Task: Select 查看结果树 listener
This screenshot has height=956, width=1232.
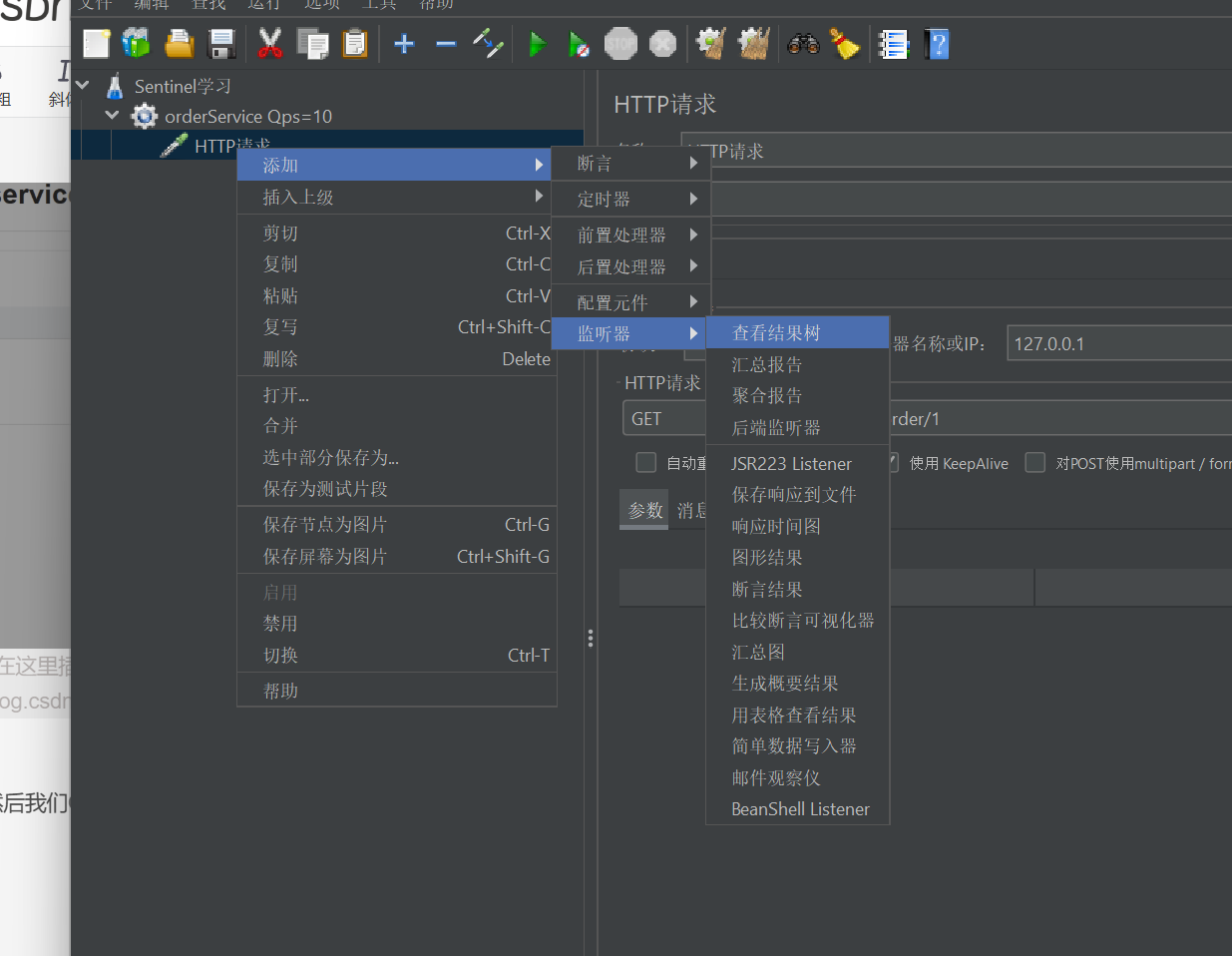Action: pyautogui.click(x=797, y=332)
